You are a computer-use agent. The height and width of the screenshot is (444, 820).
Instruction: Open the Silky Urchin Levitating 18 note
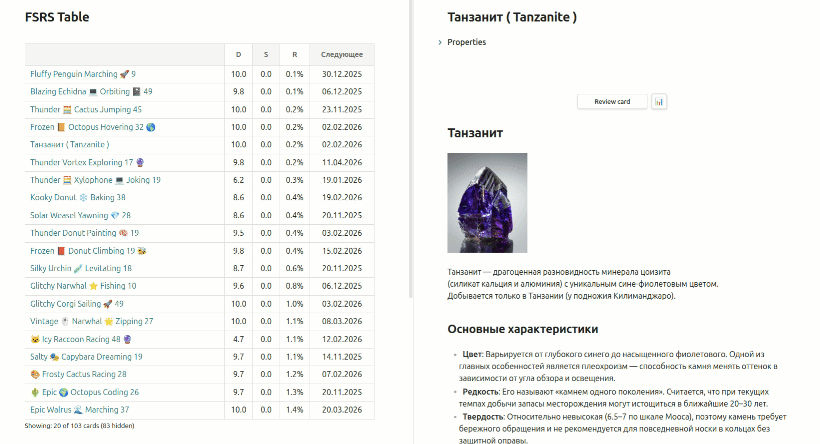coord(81,268)
